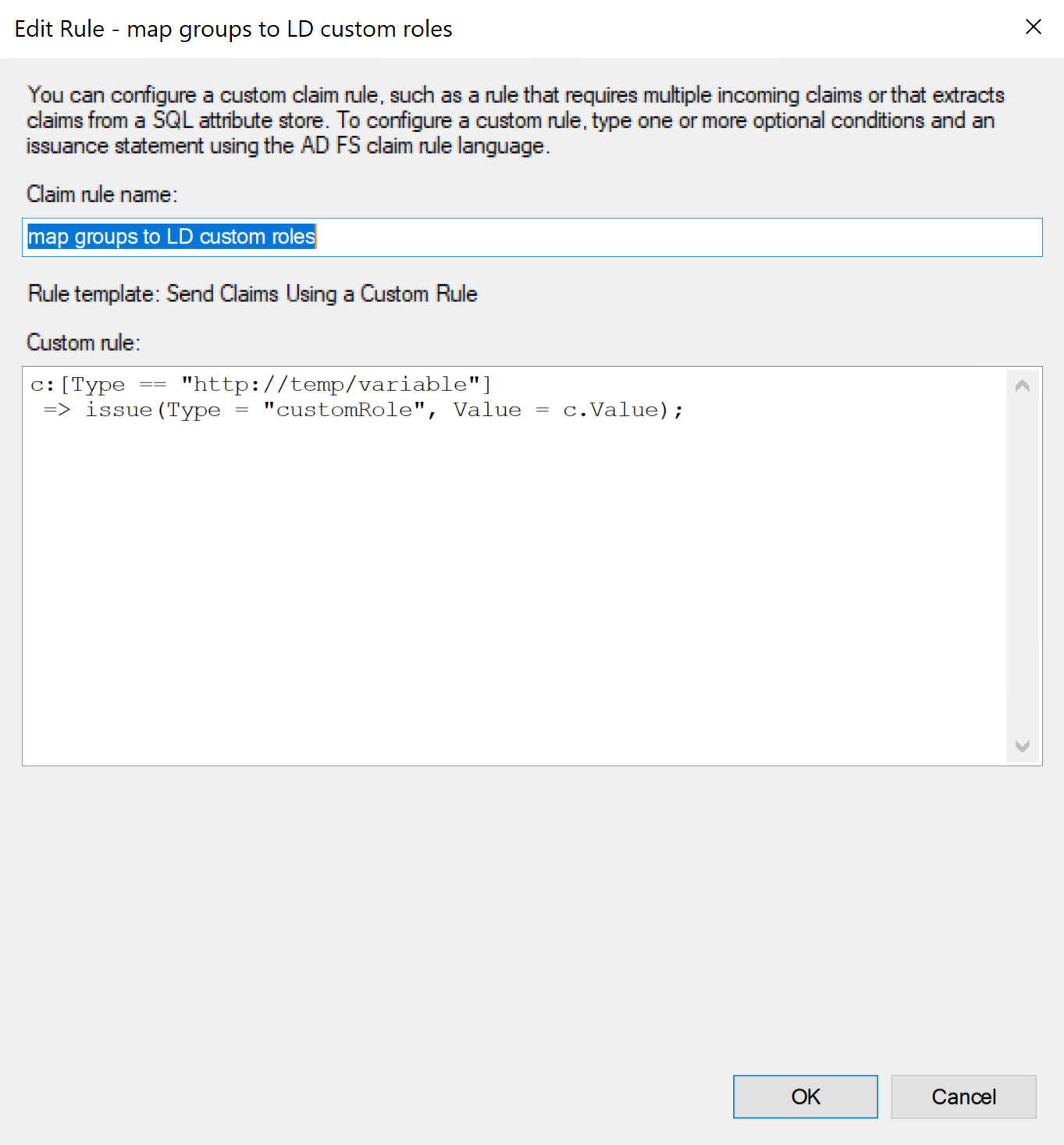Click the 'Custom rule:' label
Viewport: 1064px width, 1145px height.
(82, 342)
